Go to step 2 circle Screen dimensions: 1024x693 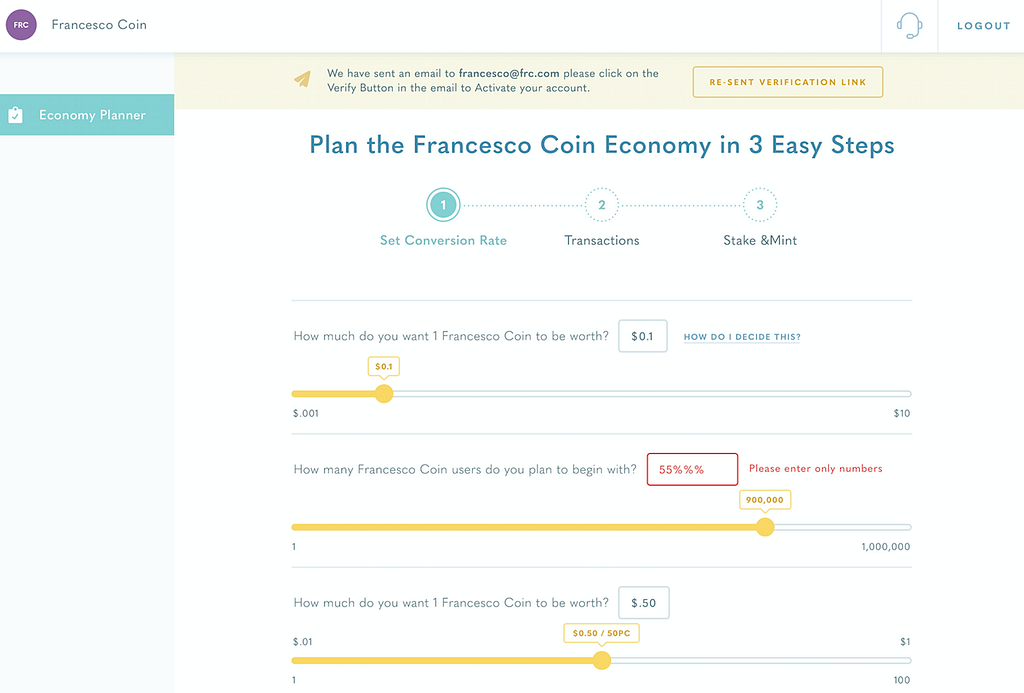[602, 206]
